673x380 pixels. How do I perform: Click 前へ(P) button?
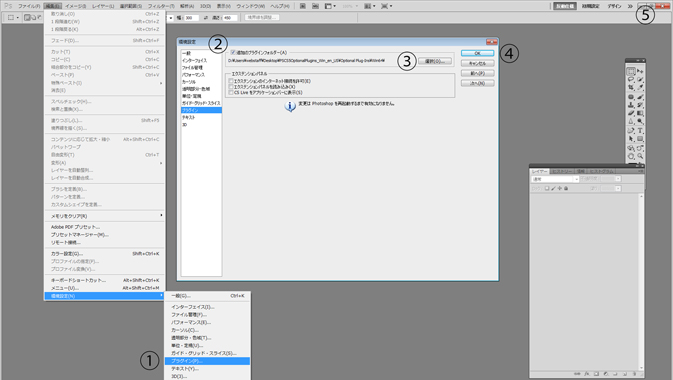pos(477,73)
